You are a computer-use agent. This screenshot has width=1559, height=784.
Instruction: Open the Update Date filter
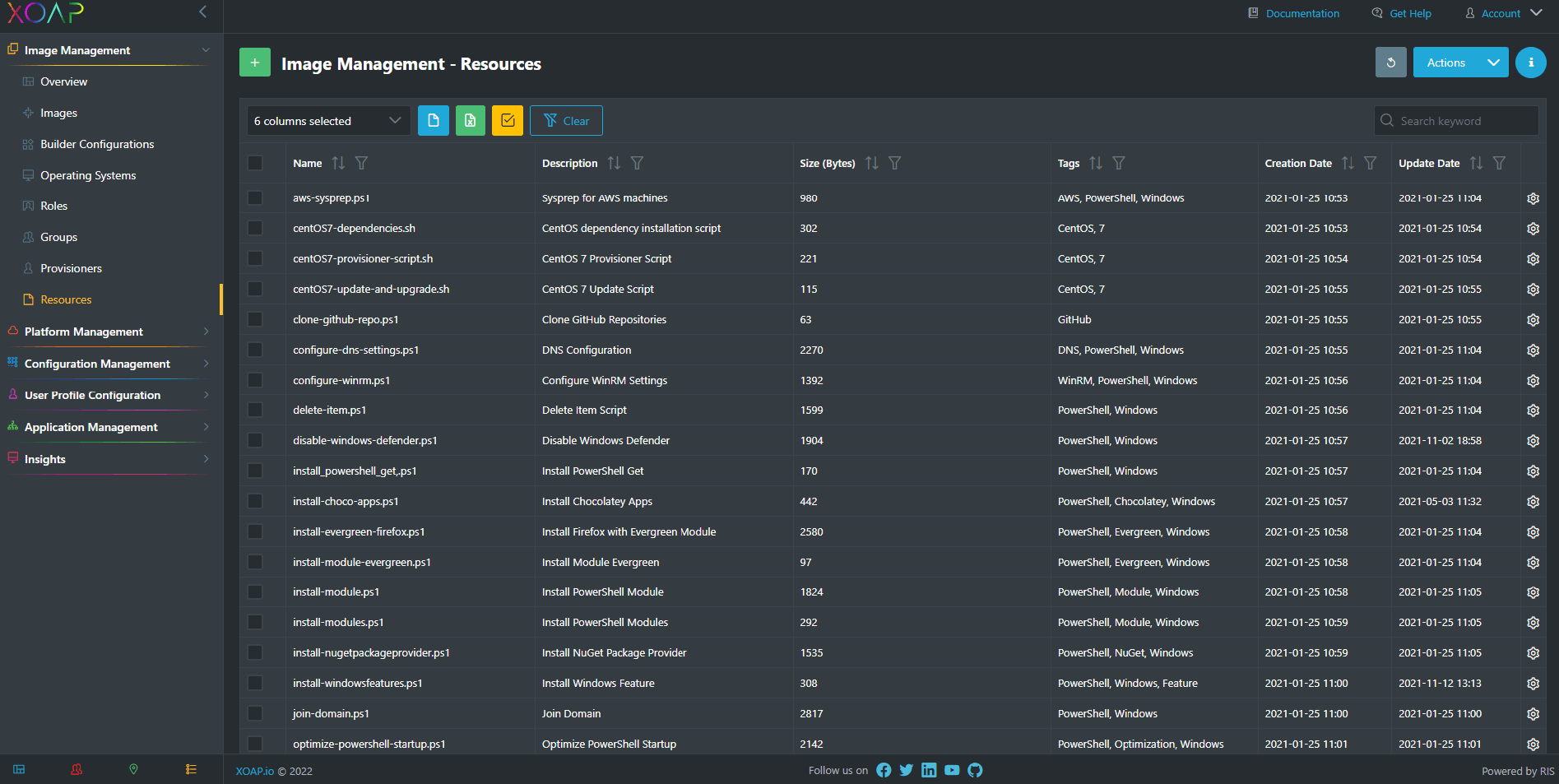1500,163
